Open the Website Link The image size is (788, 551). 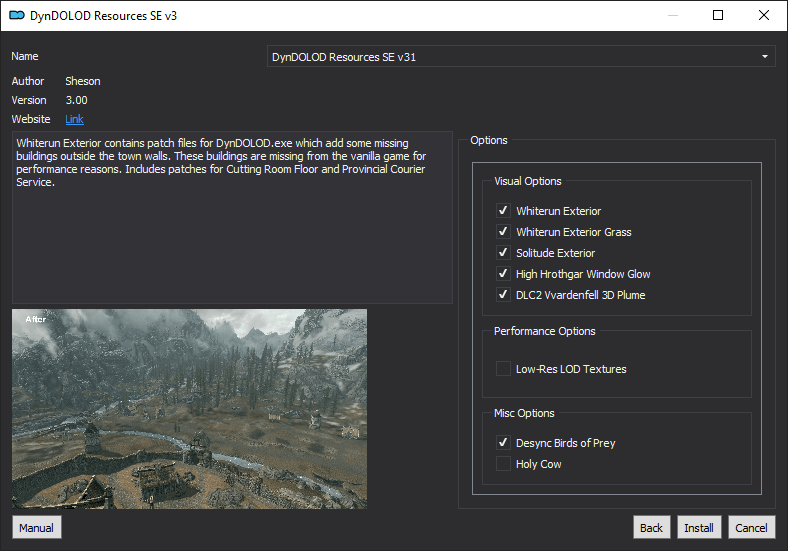[74, 119]
